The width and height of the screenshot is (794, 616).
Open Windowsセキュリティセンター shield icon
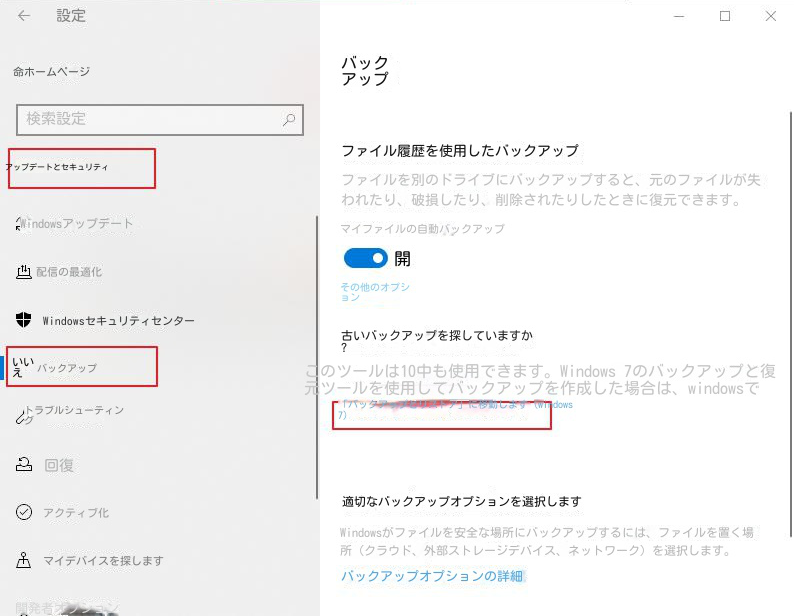(x=25, y=320)
